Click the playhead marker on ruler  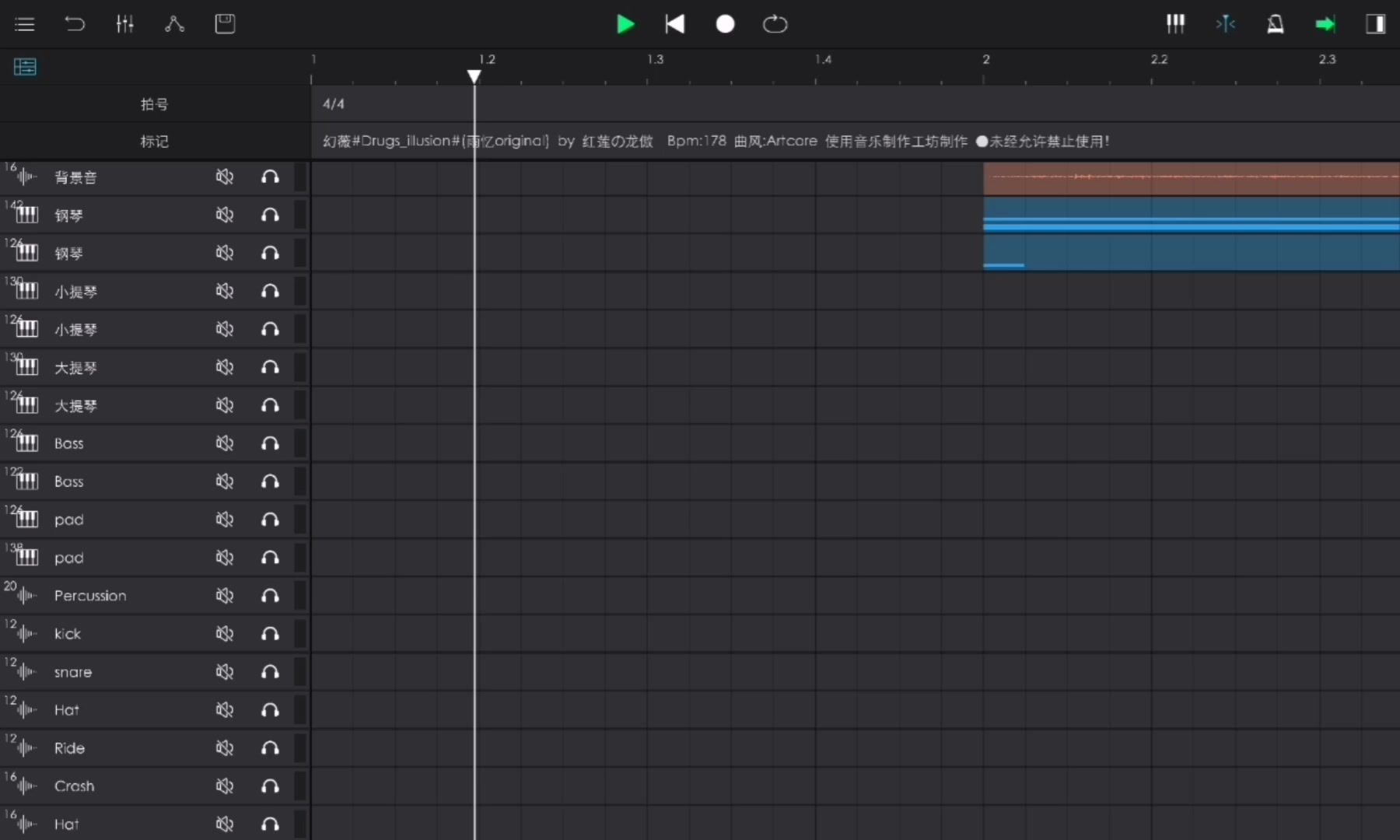(474, 75)
